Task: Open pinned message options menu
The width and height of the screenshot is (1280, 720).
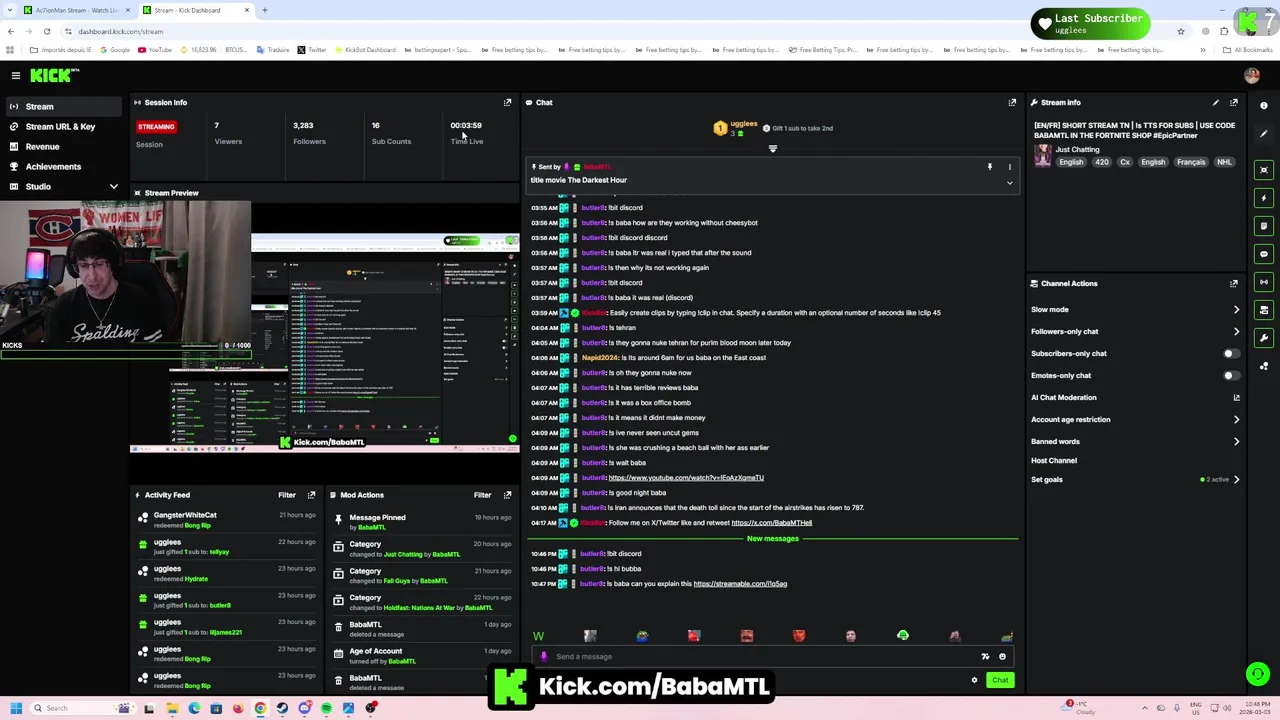Action: coord(1009,167)
